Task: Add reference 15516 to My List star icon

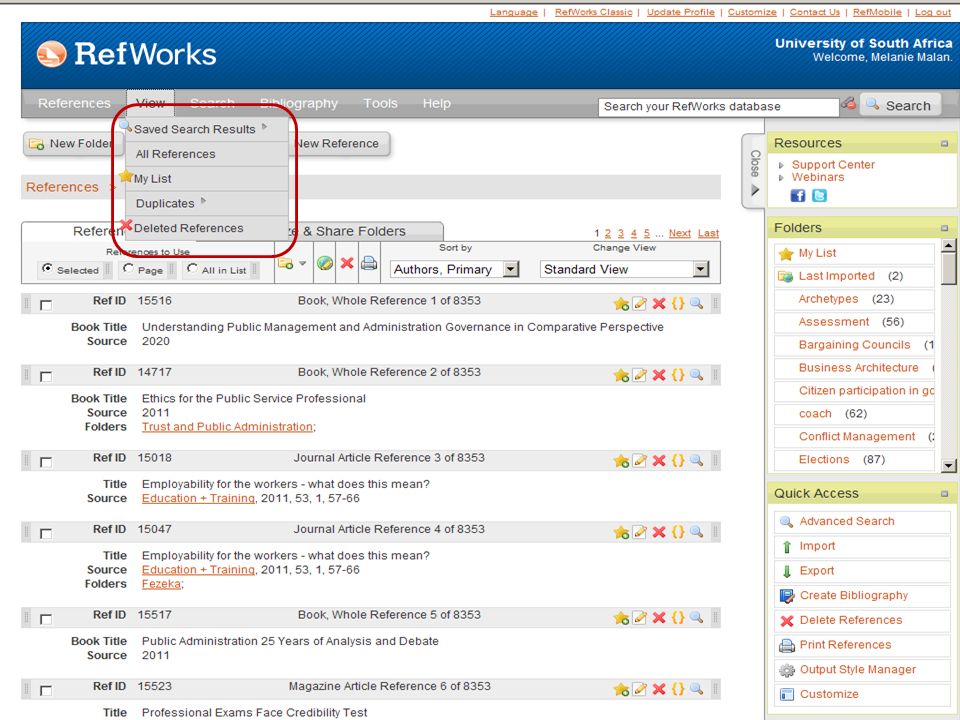Action: tap(621, 304)
